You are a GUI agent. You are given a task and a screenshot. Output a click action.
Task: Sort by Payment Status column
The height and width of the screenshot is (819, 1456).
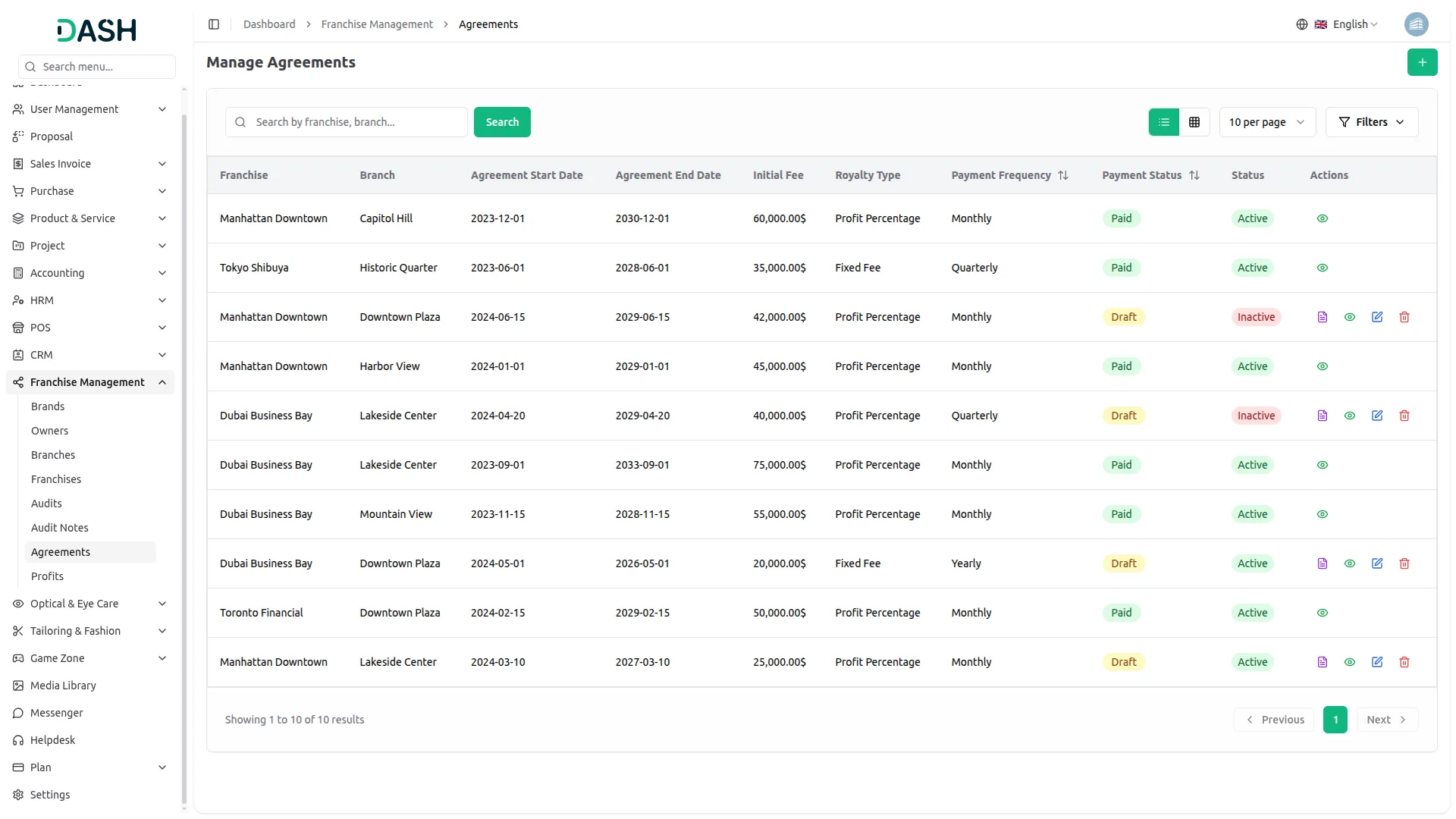[1194, 175]
